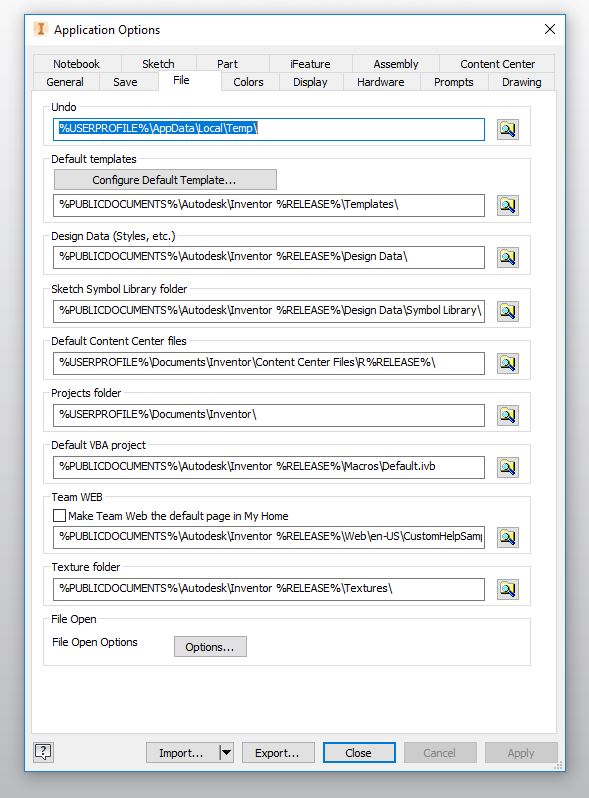Switch to the Drawing tab
The width and height of the screenshot is (589, 798).
[x=521, y=82]
